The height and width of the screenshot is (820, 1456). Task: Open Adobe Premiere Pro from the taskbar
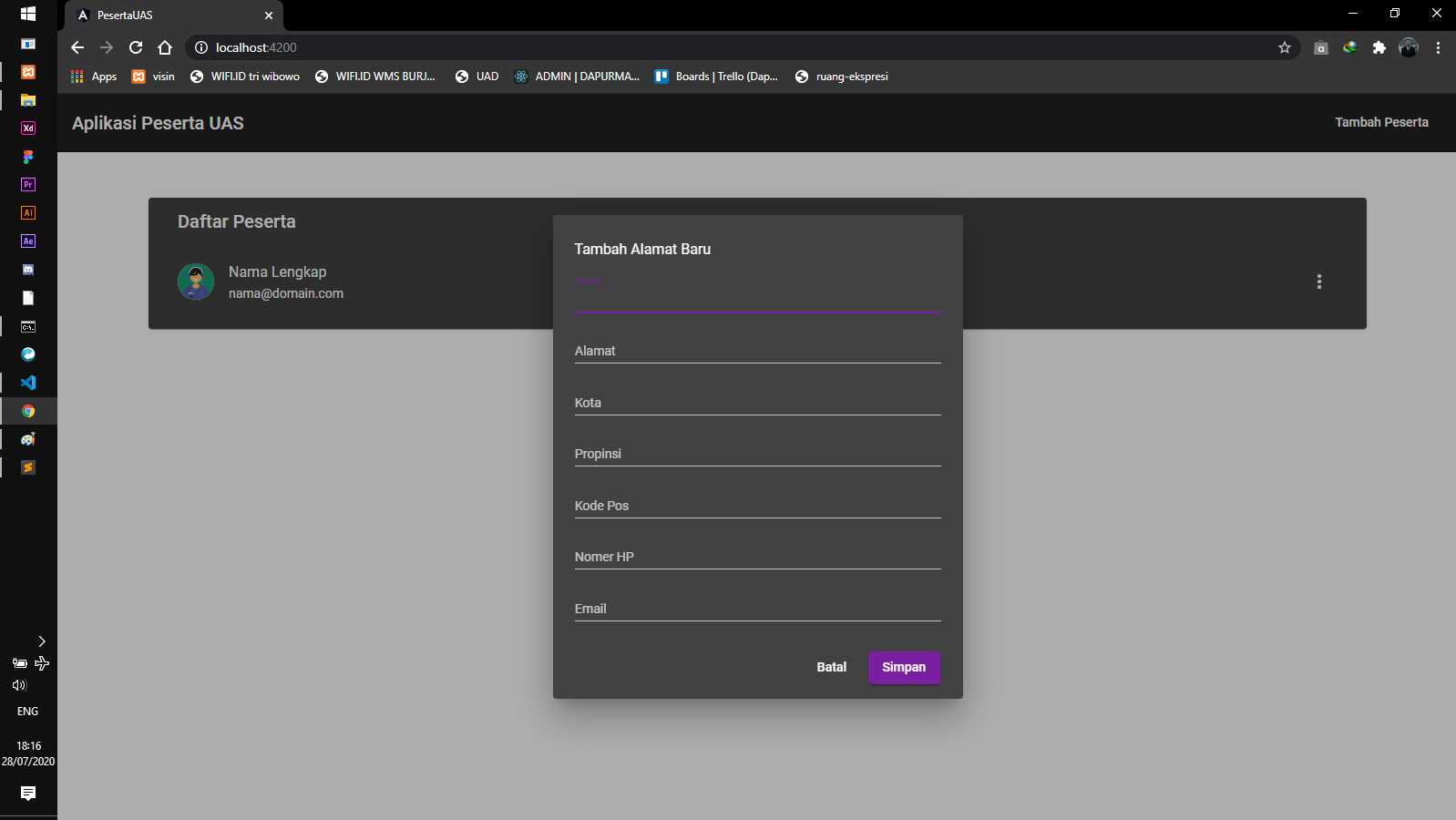coord(28,185)
